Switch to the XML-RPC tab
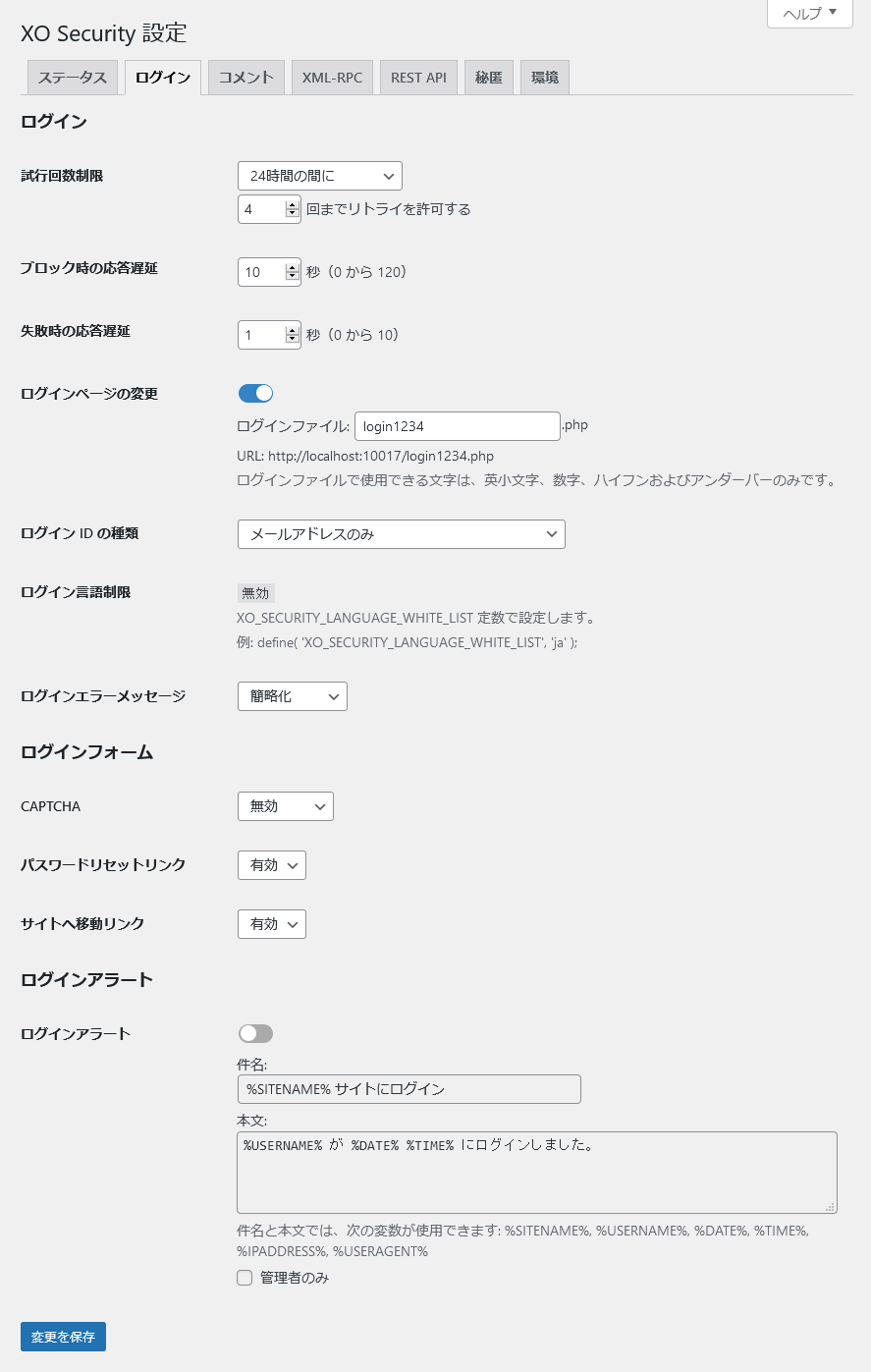The width and height of the screenshot is (871, 1372). (x=332, y=77)
